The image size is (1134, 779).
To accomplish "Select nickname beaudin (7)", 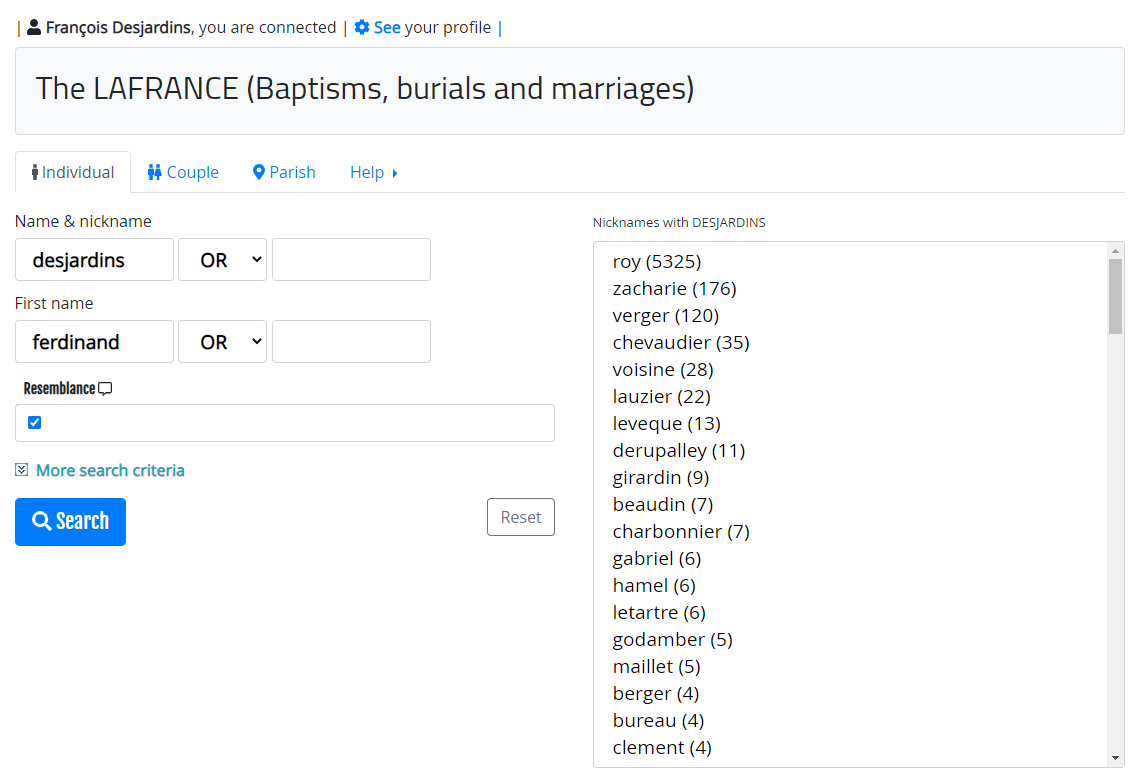I will 663,504.
